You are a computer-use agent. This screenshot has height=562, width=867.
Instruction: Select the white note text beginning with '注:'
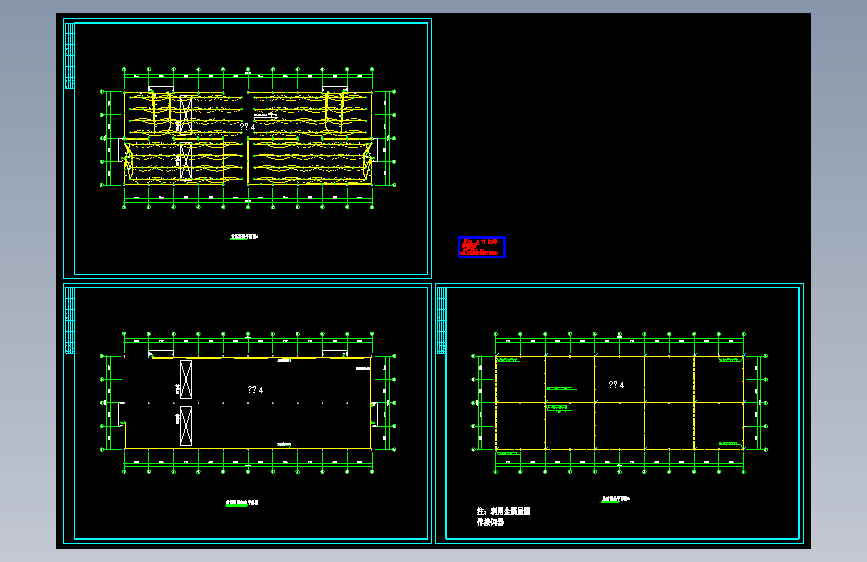(x=503, y=516)
